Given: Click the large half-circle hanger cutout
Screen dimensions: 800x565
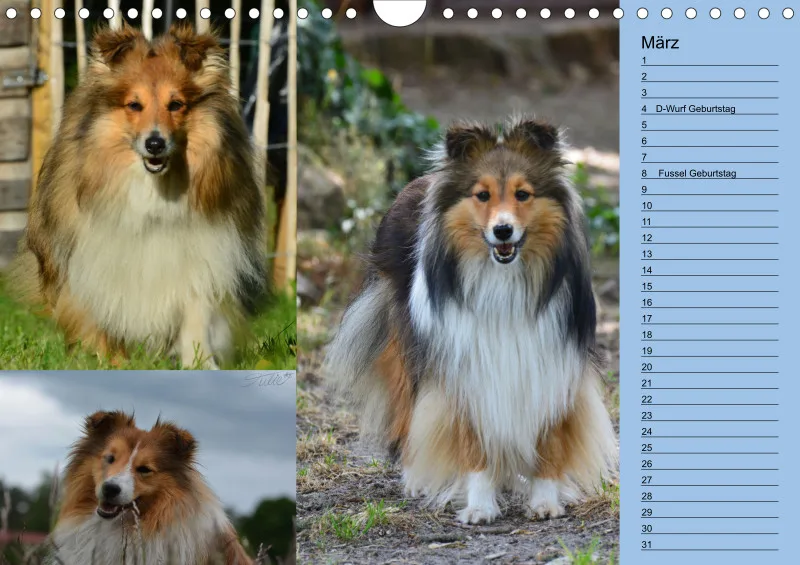Looking at the screenshot, I should [x=399, y=12].
